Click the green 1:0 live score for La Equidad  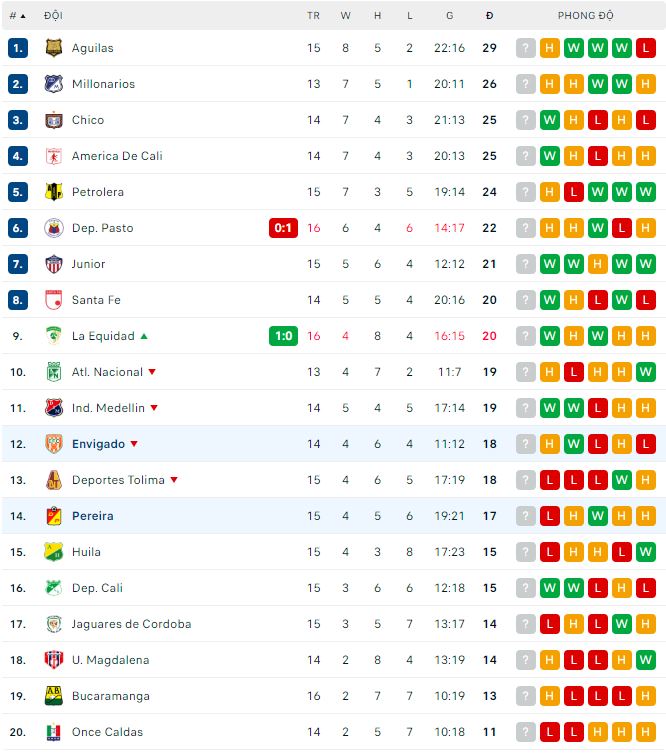click(283, 336)
